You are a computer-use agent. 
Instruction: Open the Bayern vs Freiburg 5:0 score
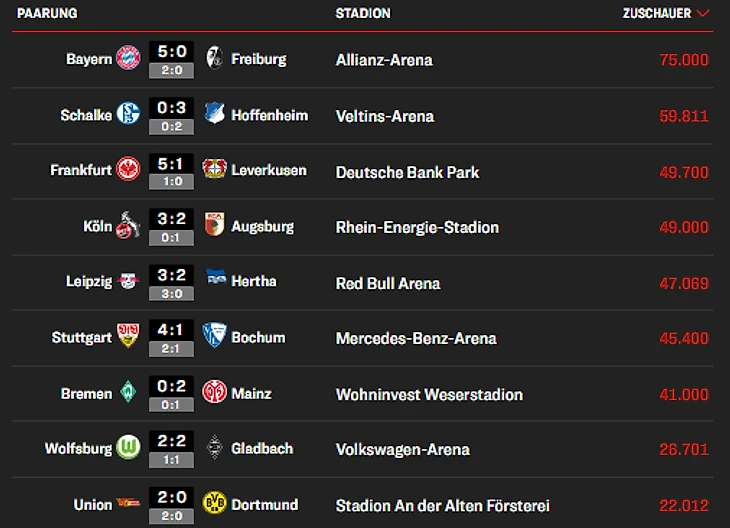click(171, 52)
